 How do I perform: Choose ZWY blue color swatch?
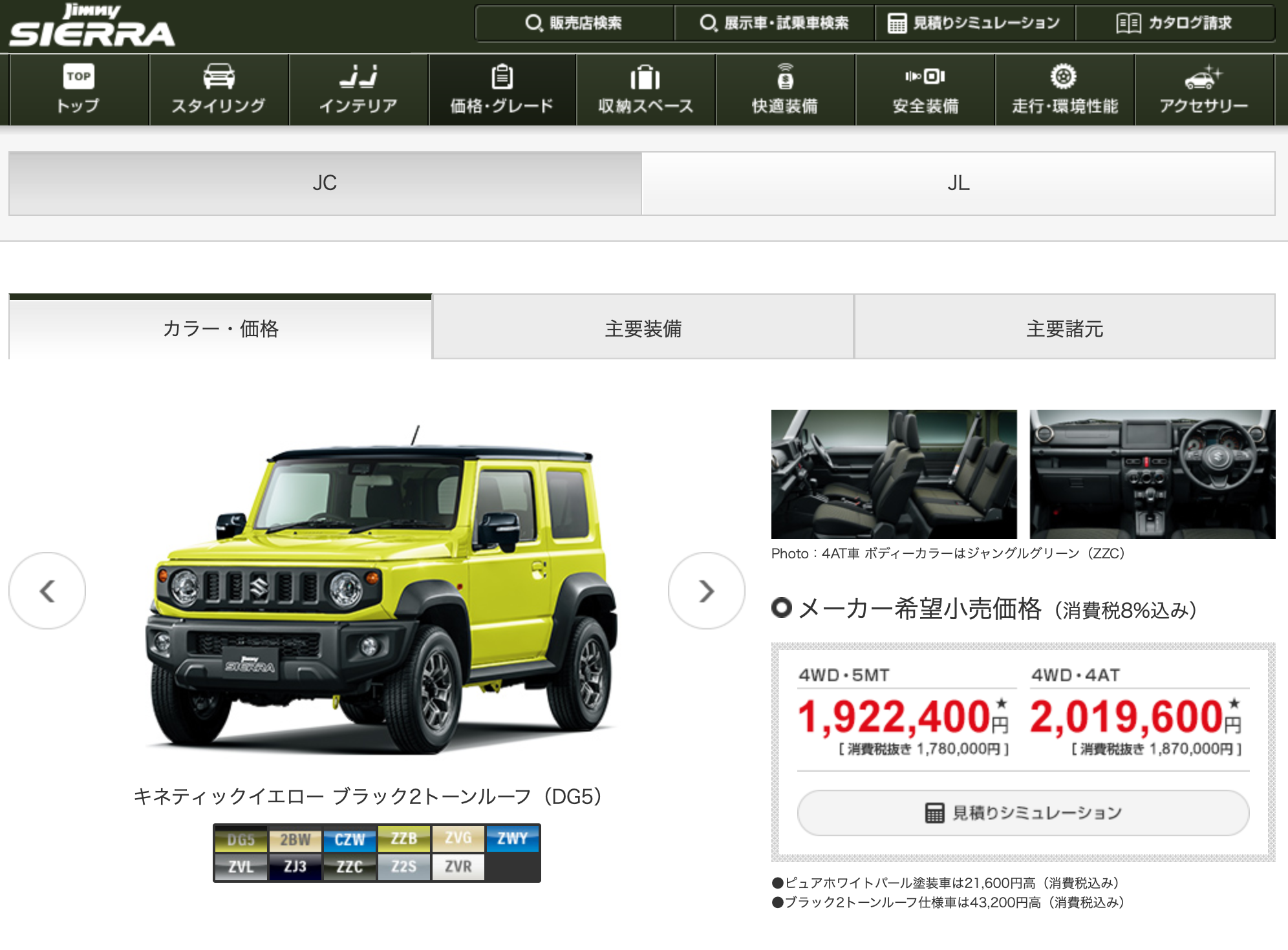[513, 839]
